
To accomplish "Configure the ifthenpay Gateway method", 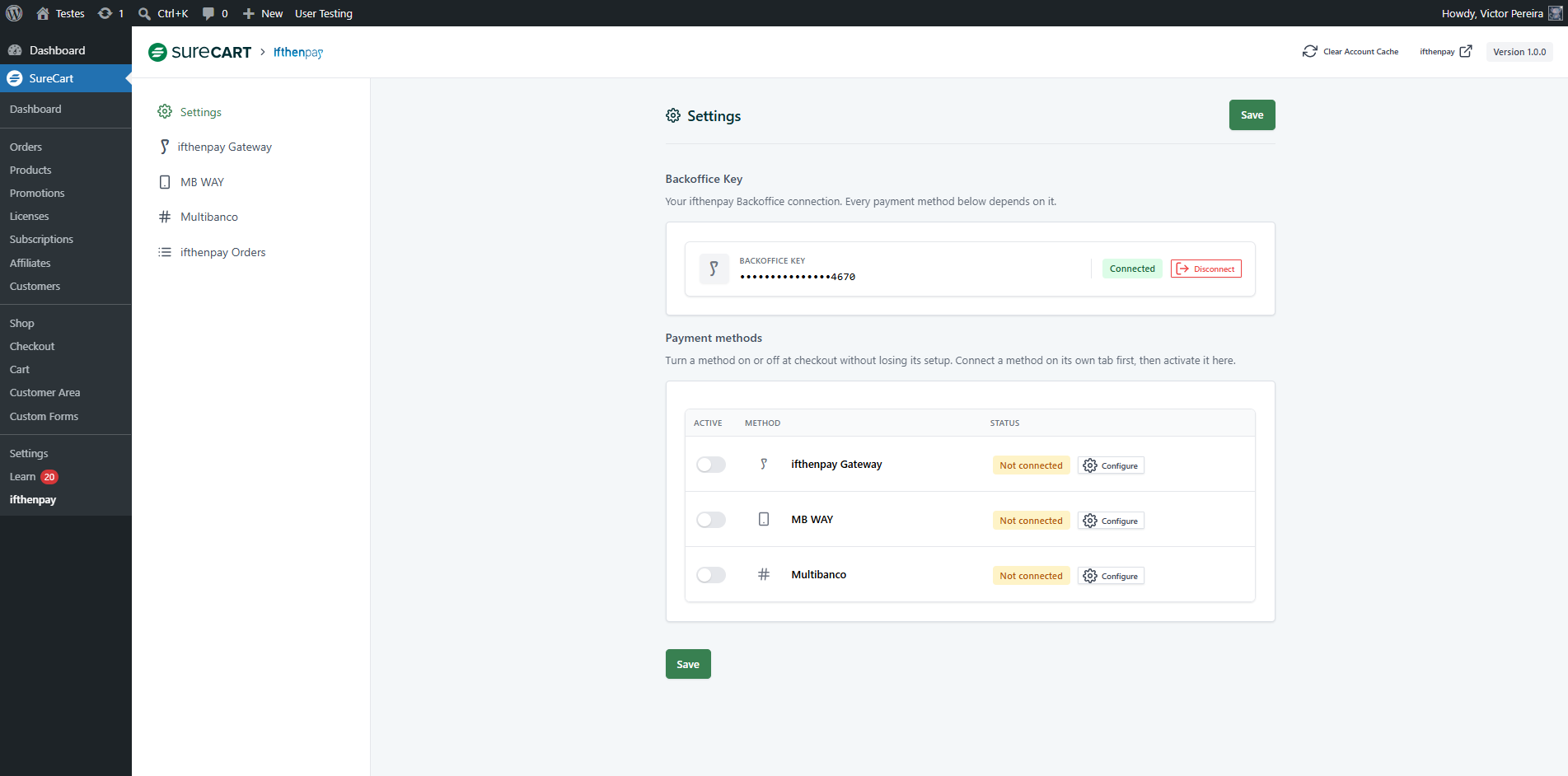I will pyautogui.click(x=1111, y=465).
